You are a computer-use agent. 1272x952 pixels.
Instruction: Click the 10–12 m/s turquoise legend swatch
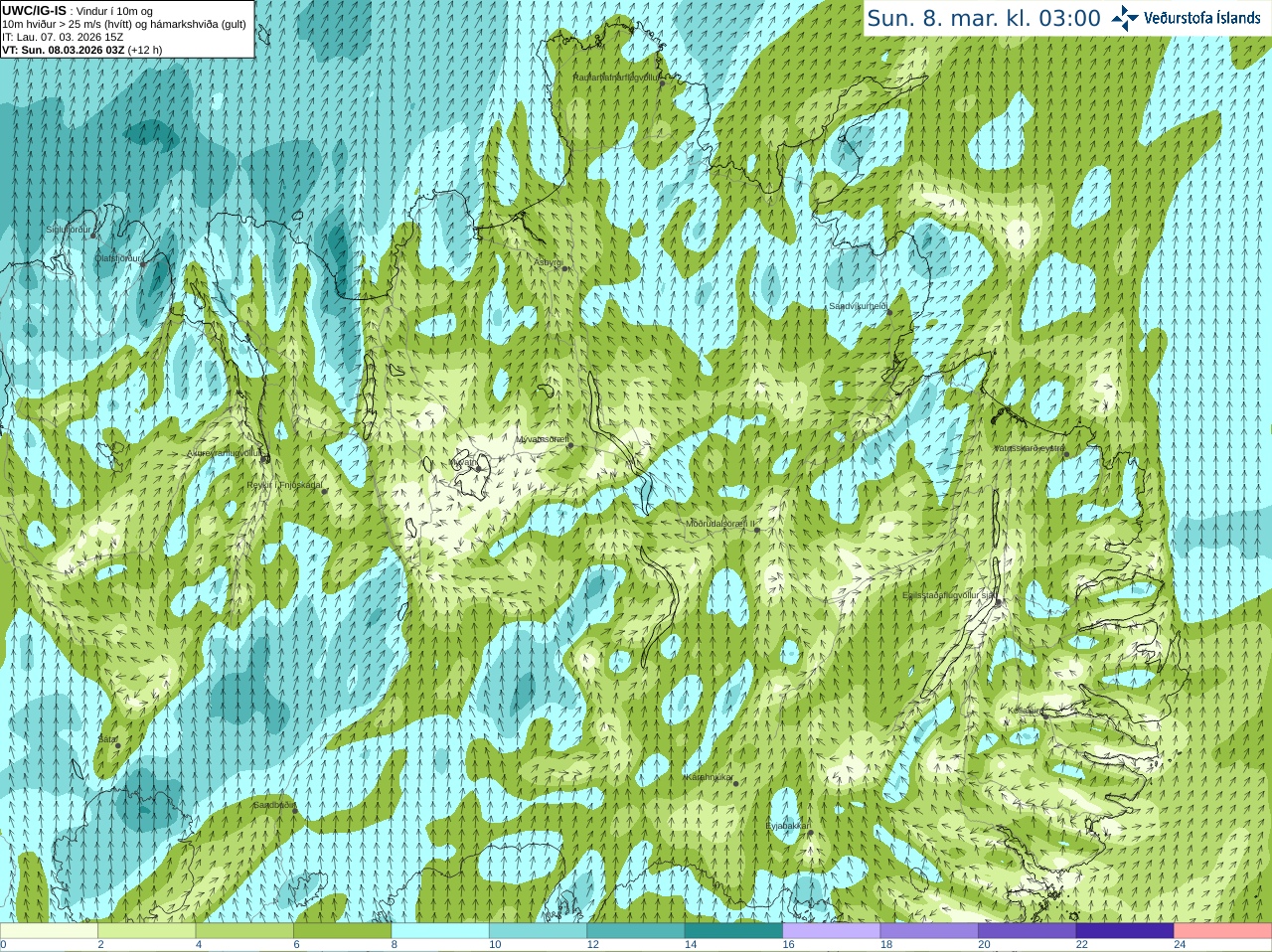click(x=538, y=931)
